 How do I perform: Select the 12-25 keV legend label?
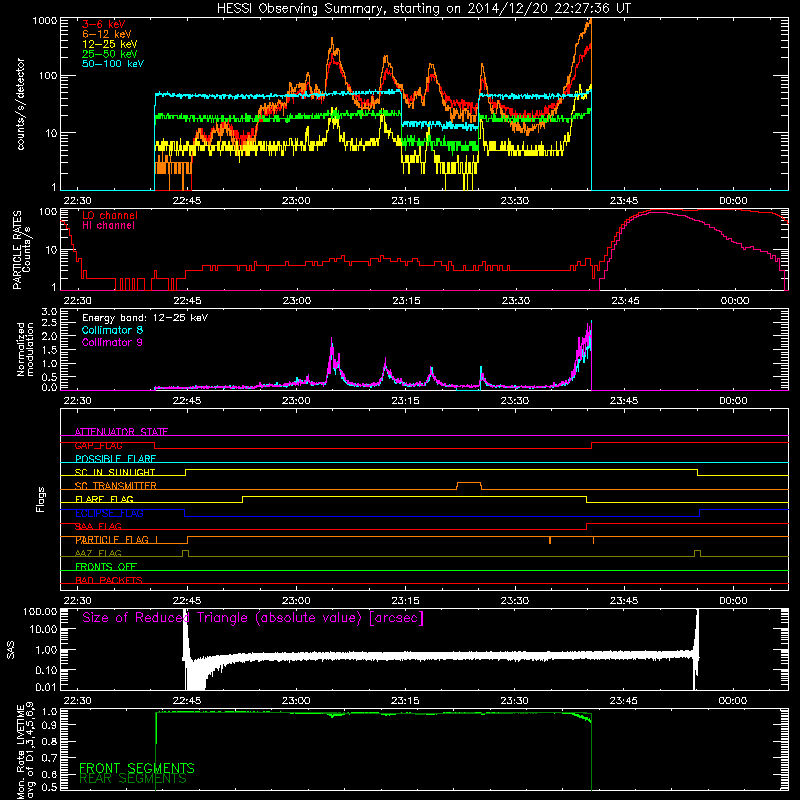[x=110, y=44]
